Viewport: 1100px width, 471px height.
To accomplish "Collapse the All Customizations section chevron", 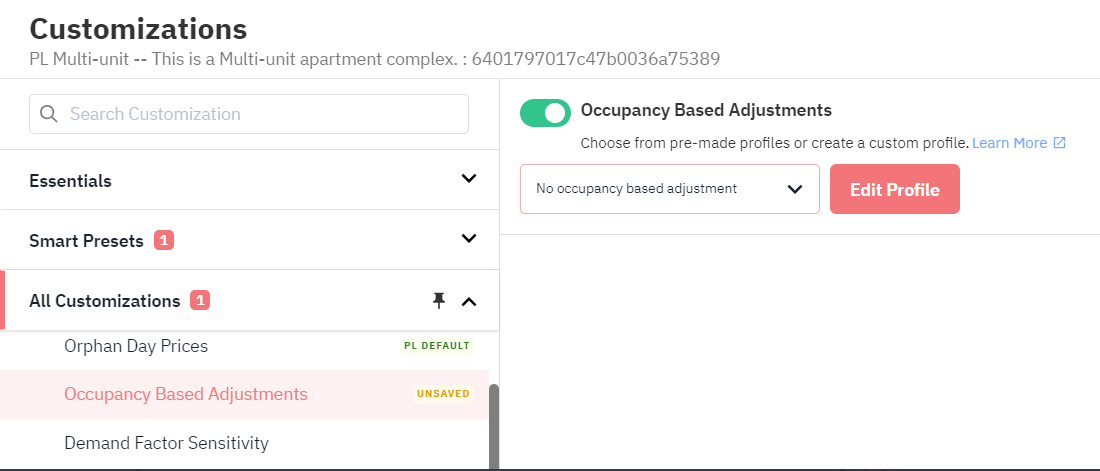I will [469, 302].
